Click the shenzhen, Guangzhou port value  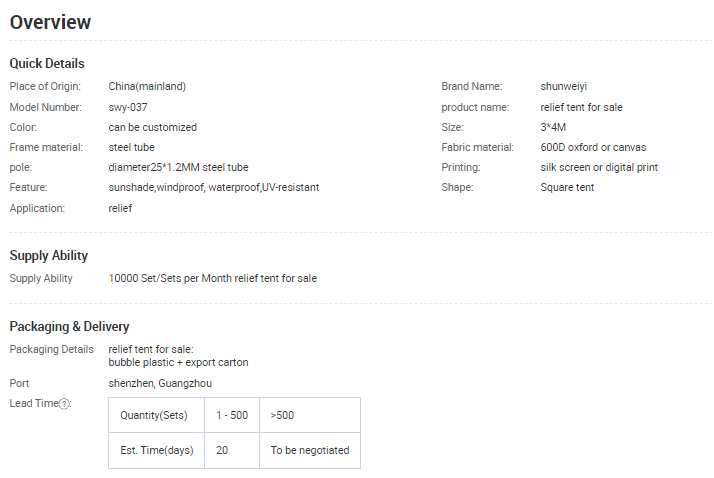(x=160, y=383)
